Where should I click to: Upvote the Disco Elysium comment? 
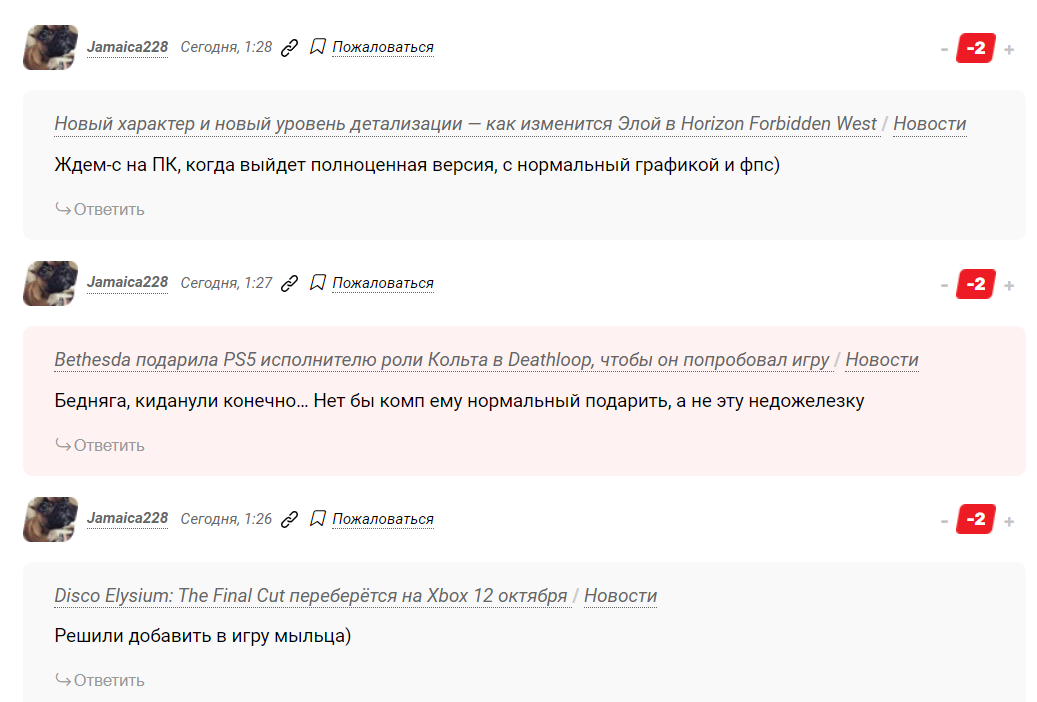click(x=1009, y=521)
